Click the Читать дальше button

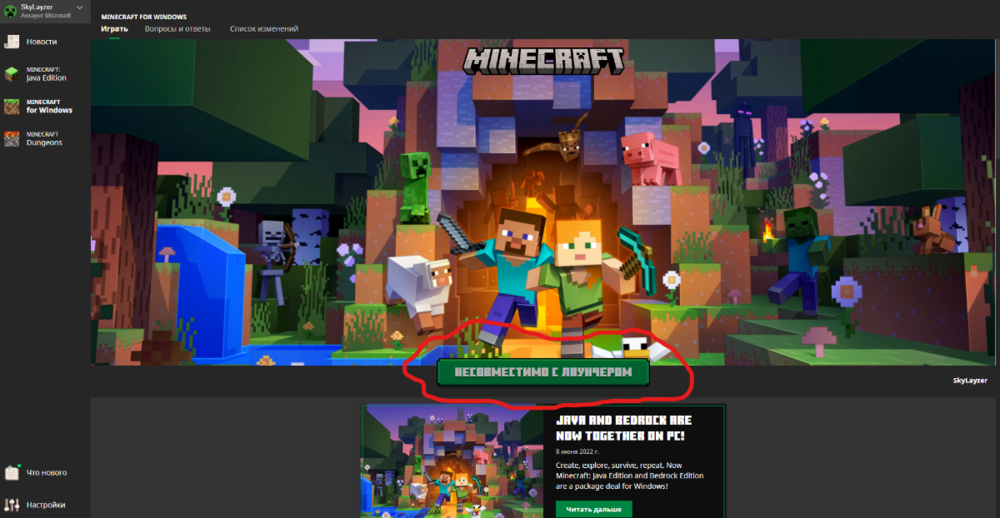(x=594, y=509)
